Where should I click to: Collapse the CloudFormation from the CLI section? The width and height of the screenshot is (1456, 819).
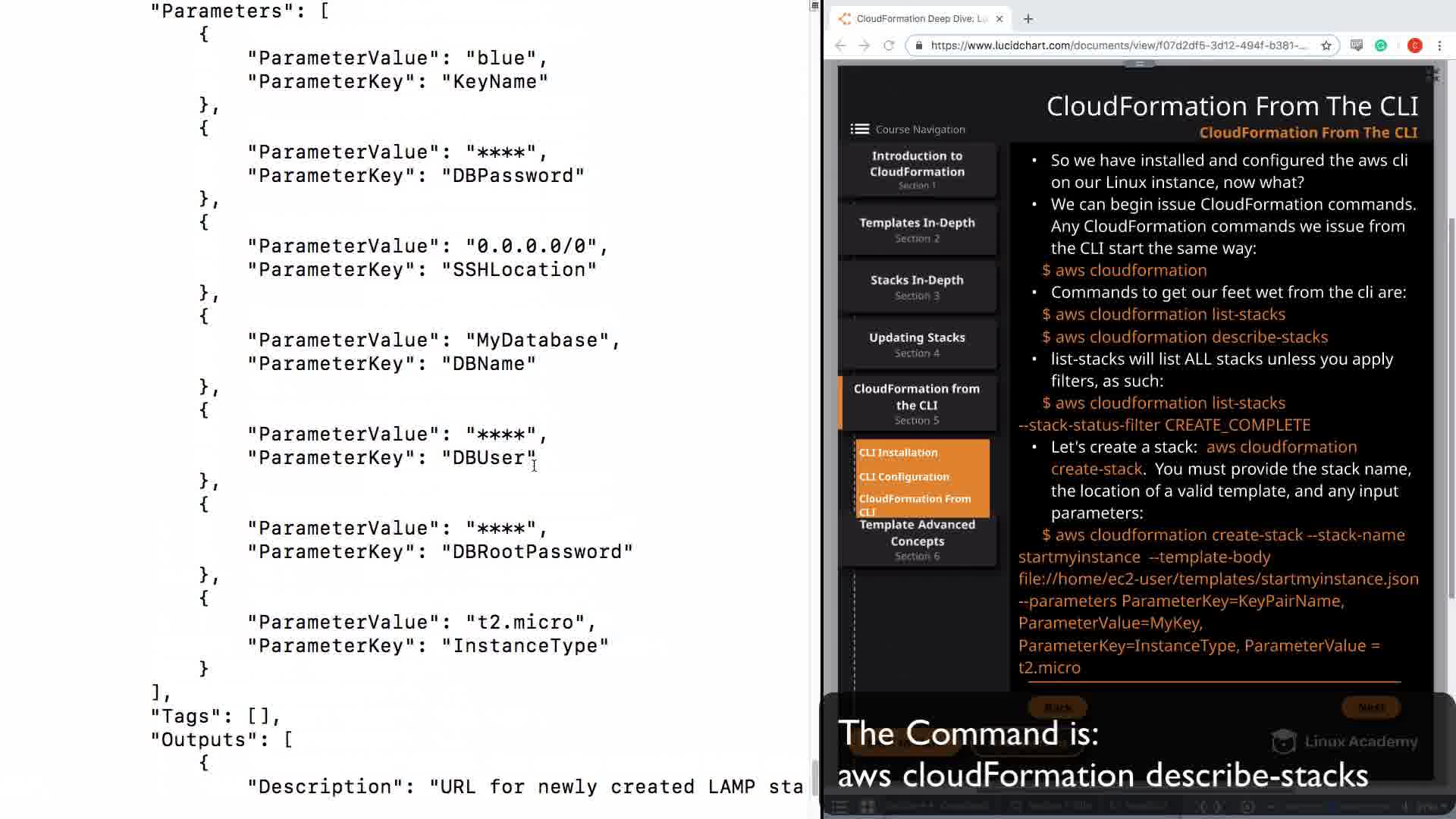pos(917,403)
